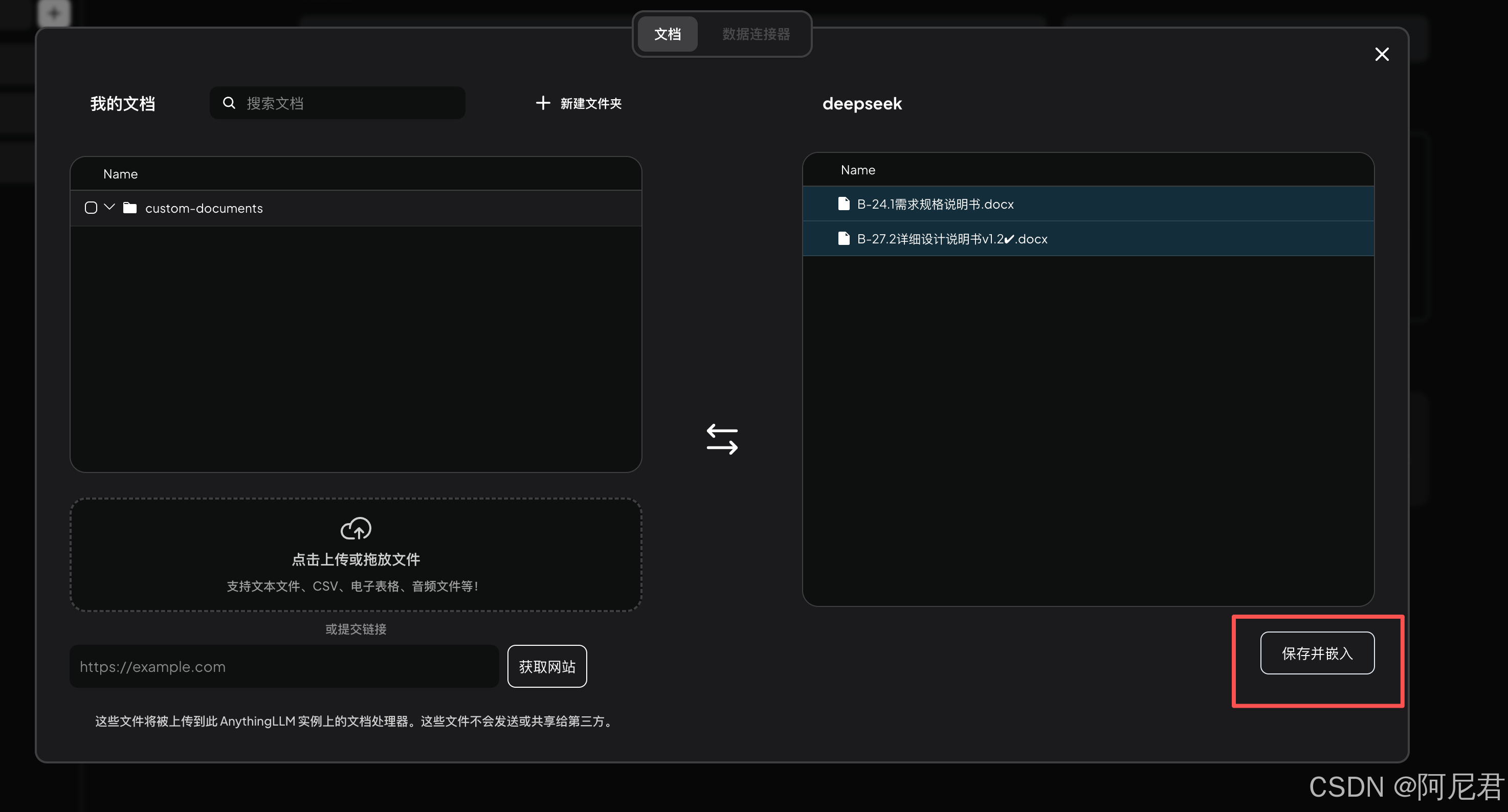This screenshot has height=812, width=1508.
Task: Click the magnifier icon in search box
Action: pyautogui.click(x=229, y=103)
